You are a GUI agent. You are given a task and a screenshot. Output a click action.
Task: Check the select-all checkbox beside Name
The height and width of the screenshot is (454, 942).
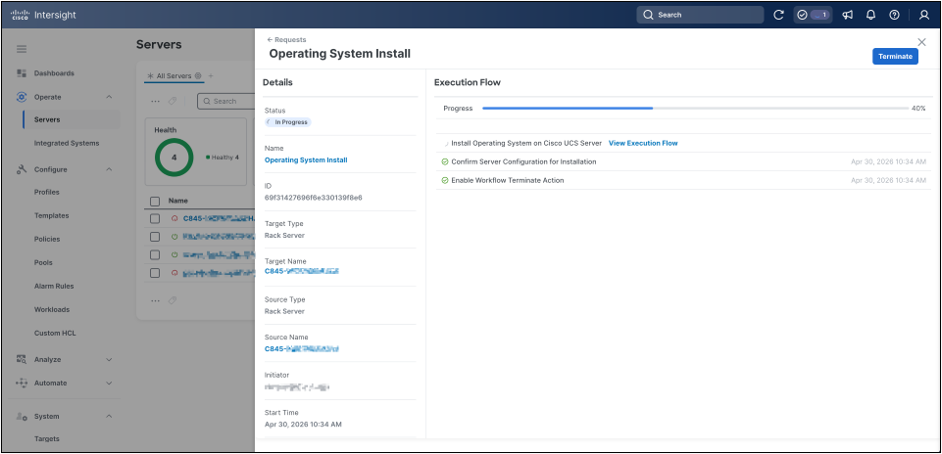pos(155,201)
